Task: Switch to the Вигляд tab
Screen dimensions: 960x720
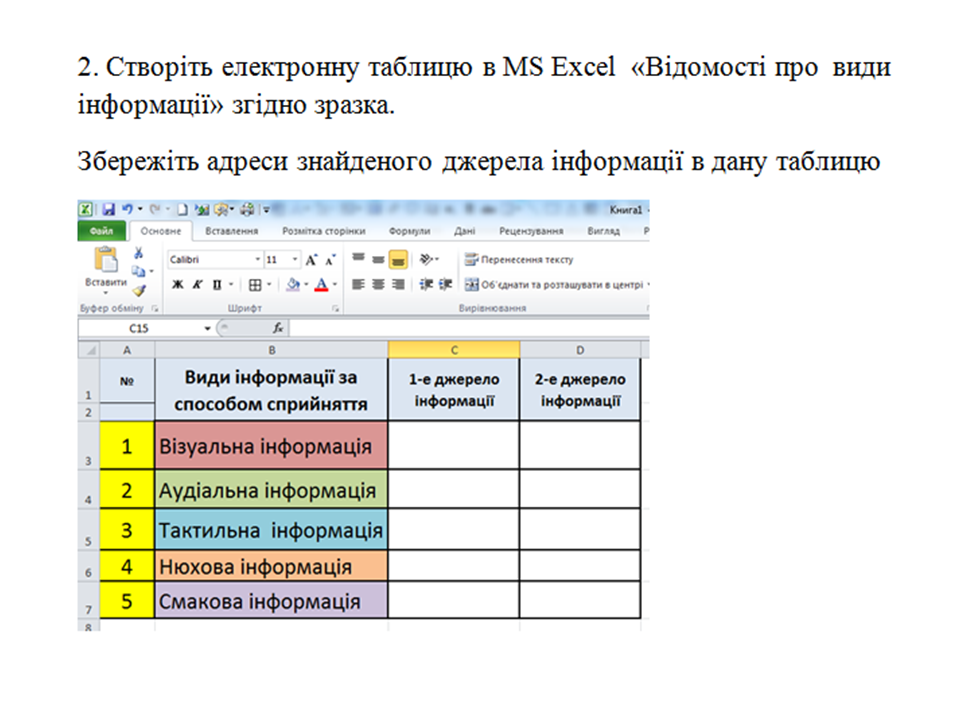Action: click(x=603, y=231)
